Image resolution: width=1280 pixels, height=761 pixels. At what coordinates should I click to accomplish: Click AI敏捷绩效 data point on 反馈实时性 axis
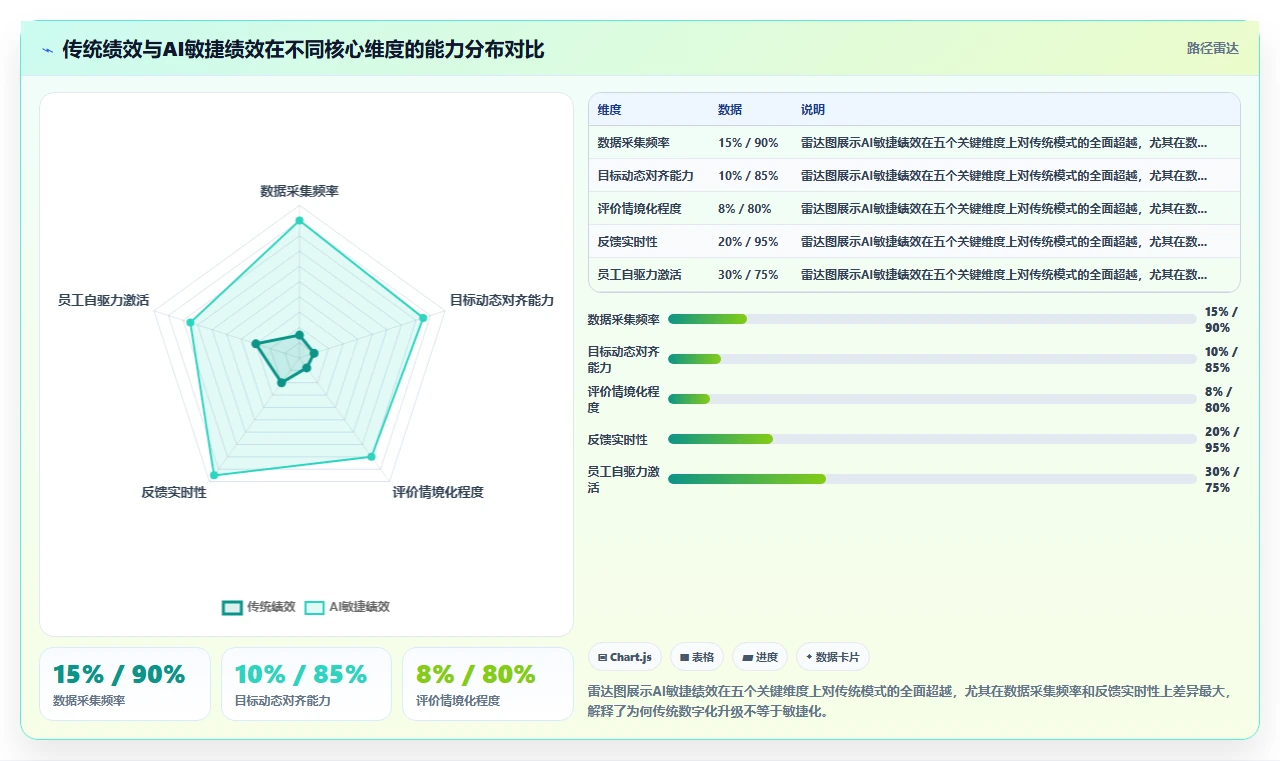[213, 474]
